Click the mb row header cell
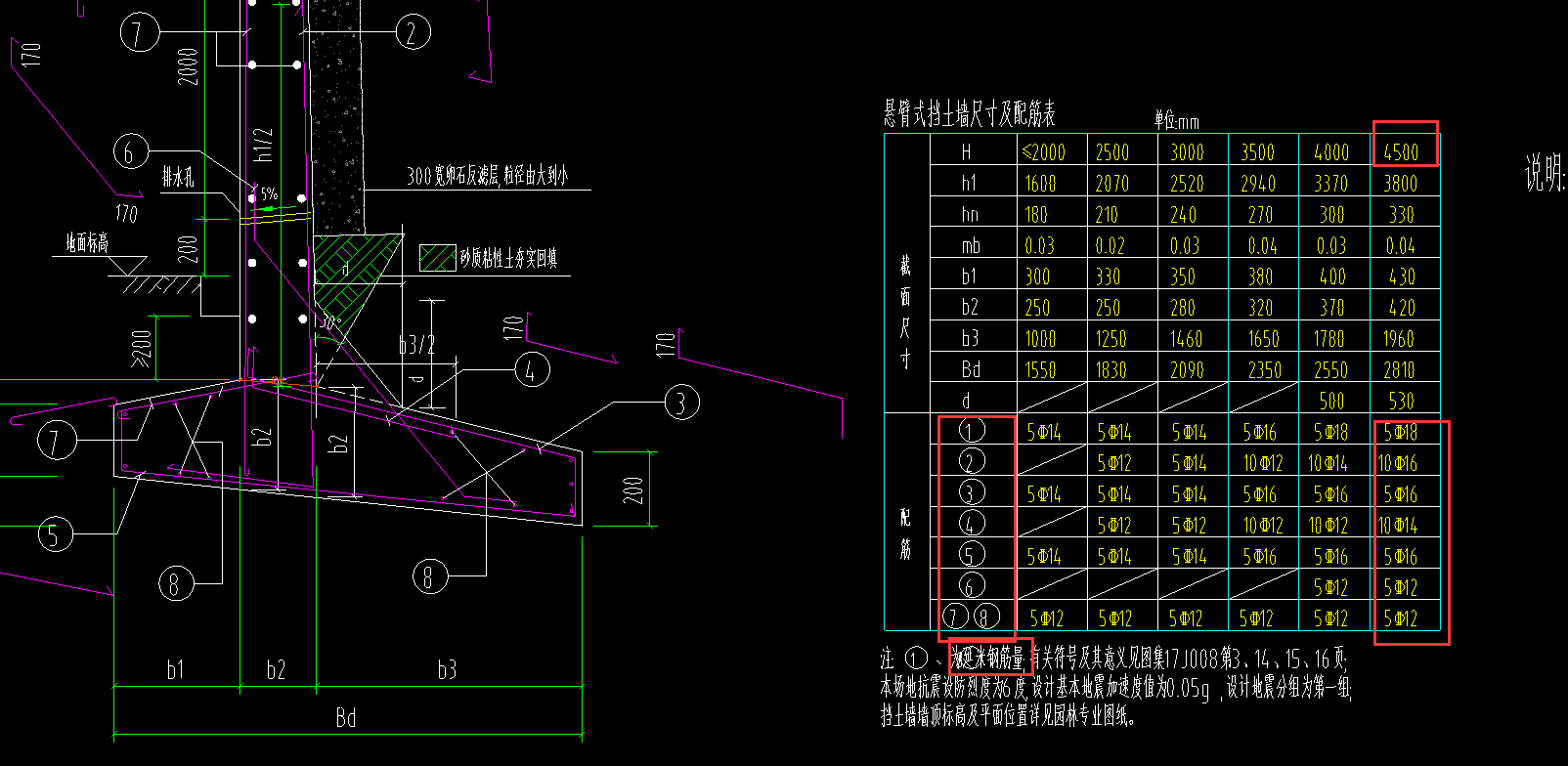The height and width of the screenshot is (766, 1568). tap(970, 246)
